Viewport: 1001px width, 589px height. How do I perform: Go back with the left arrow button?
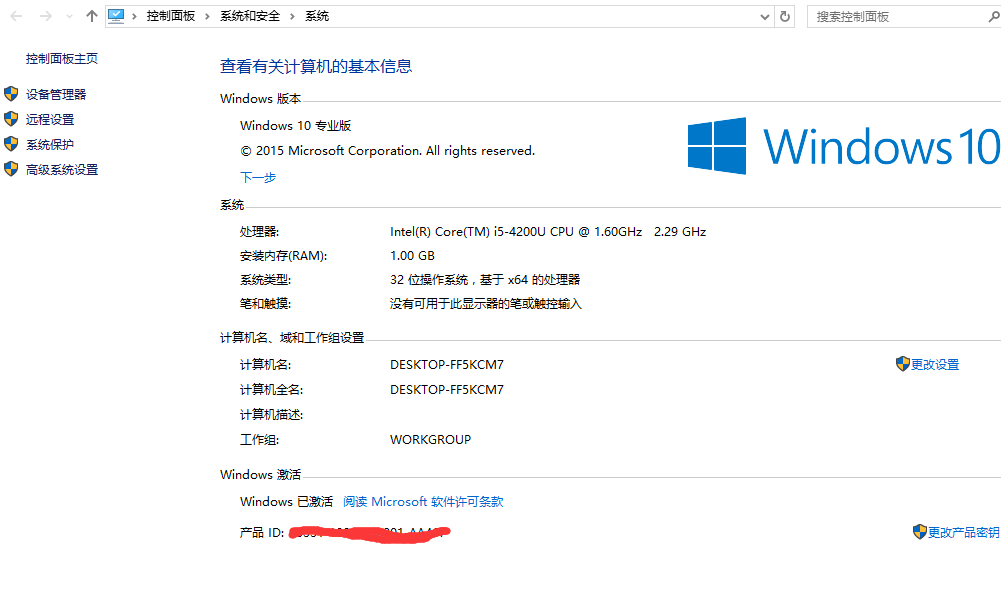(17, 17)
